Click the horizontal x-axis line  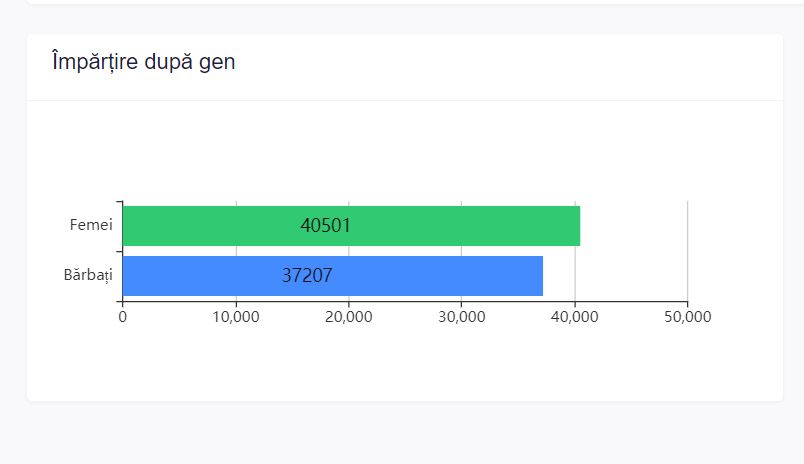click(400, 301)
